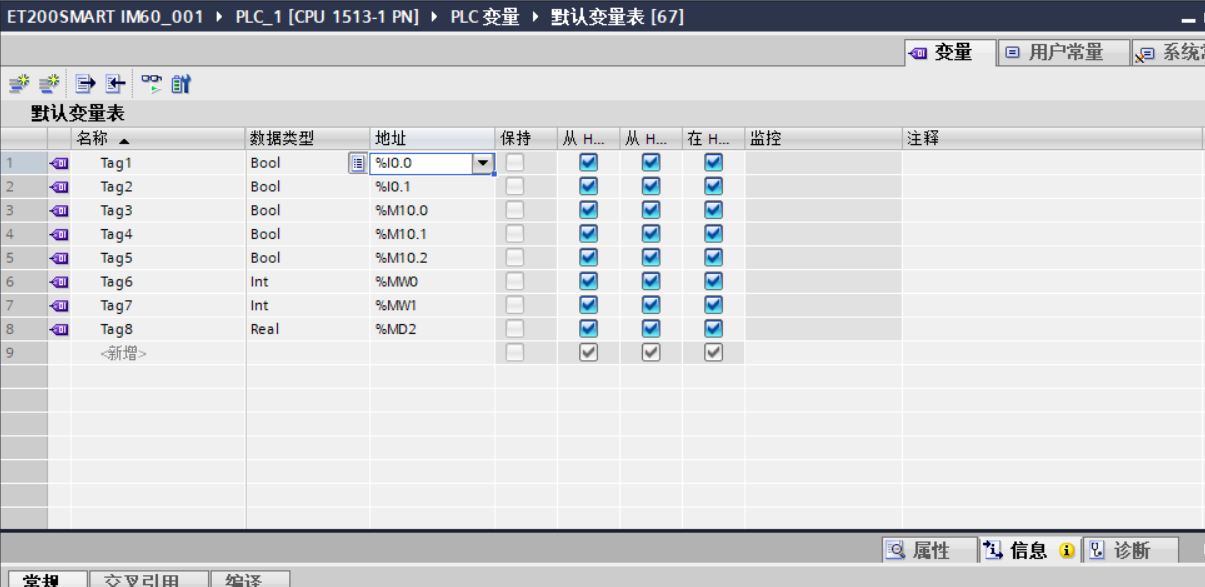Open the address dropdown arrow for Tag1
The image size is (1205, 587).
pyautogui.click(x=483, y=163)
